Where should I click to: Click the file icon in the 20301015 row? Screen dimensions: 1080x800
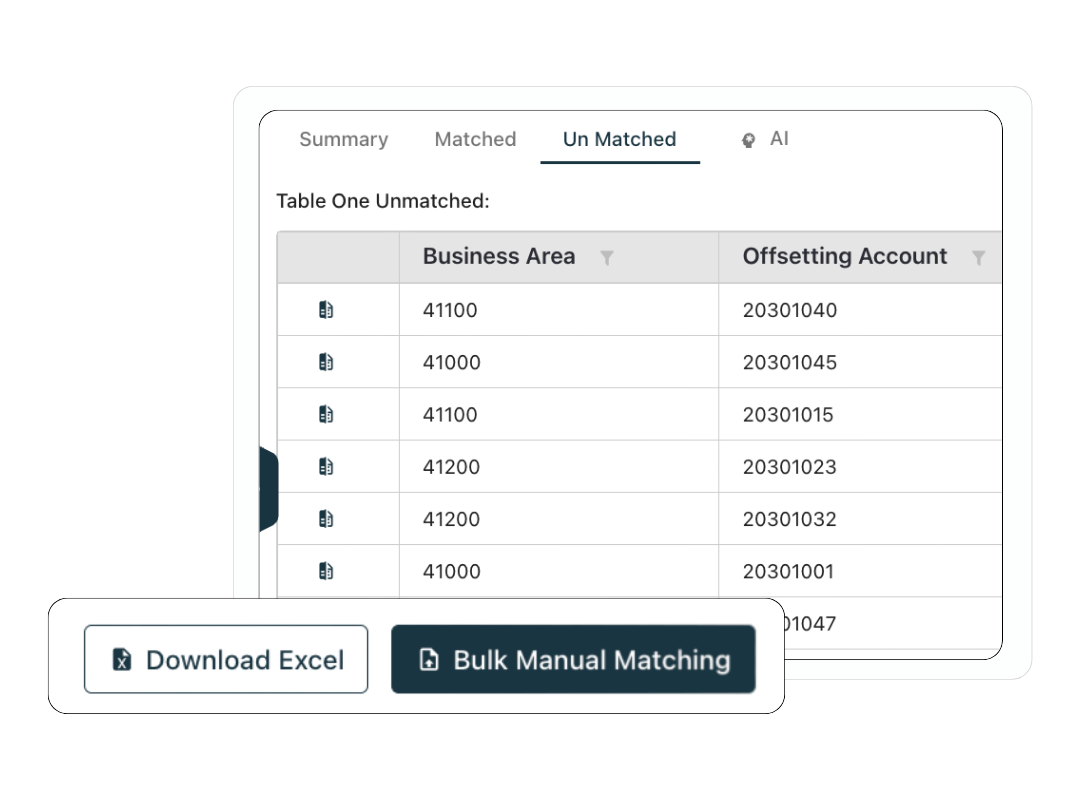point(324,413)
